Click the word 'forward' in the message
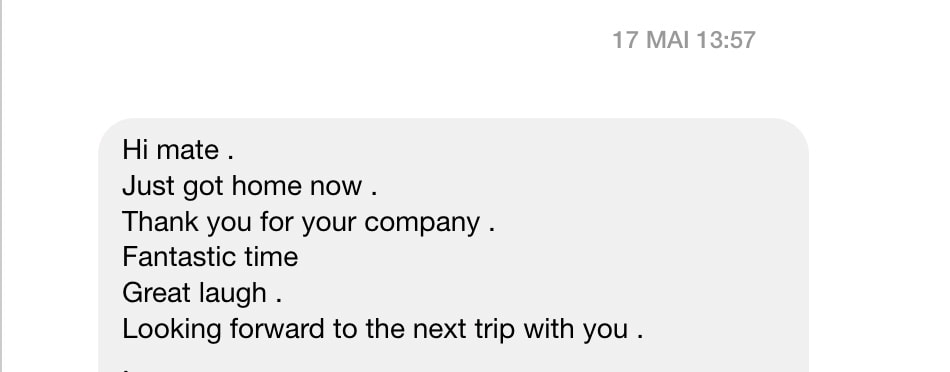Viewport: 950px width, 372px height. [x=277, y=329]
